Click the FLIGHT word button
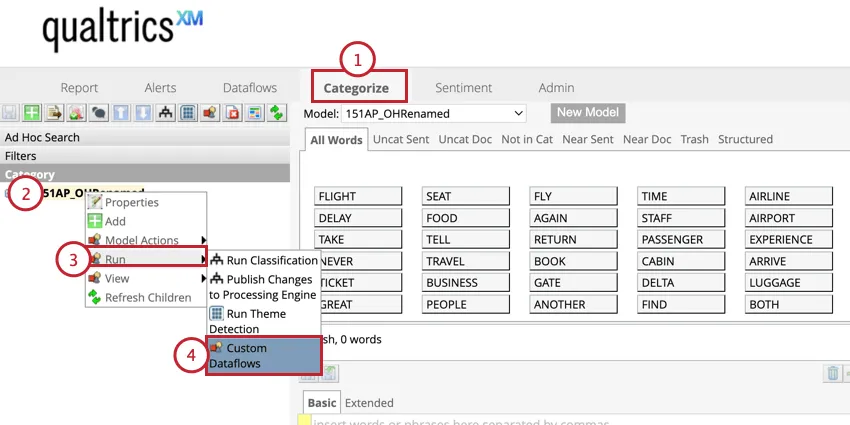850x425 pixels. 358,196
